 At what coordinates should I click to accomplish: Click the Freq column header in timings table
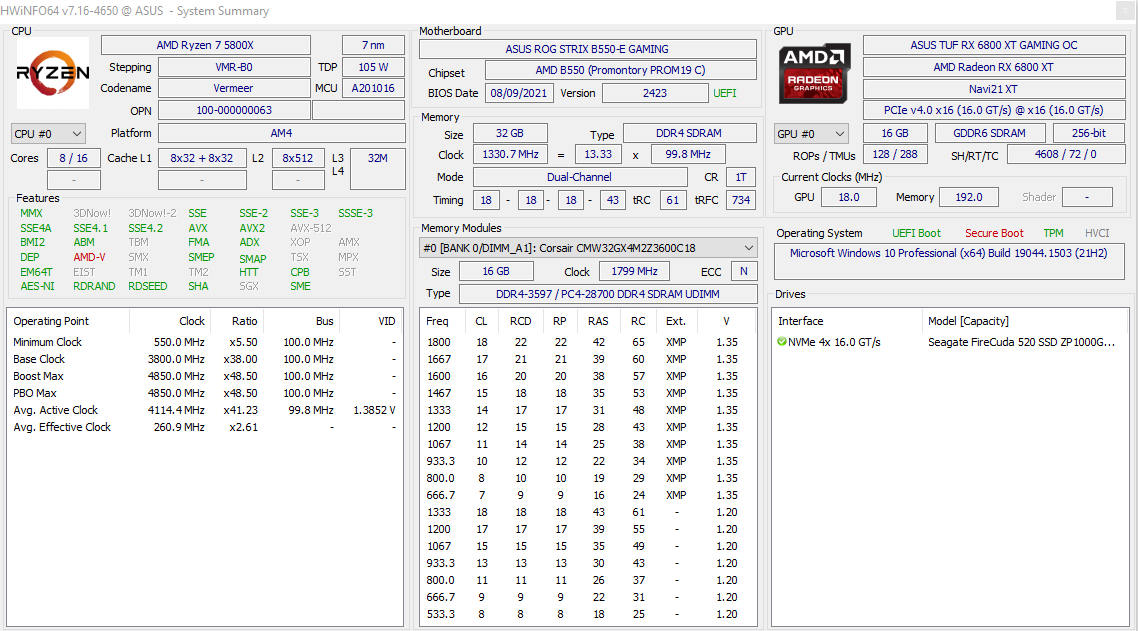point(438,321)
